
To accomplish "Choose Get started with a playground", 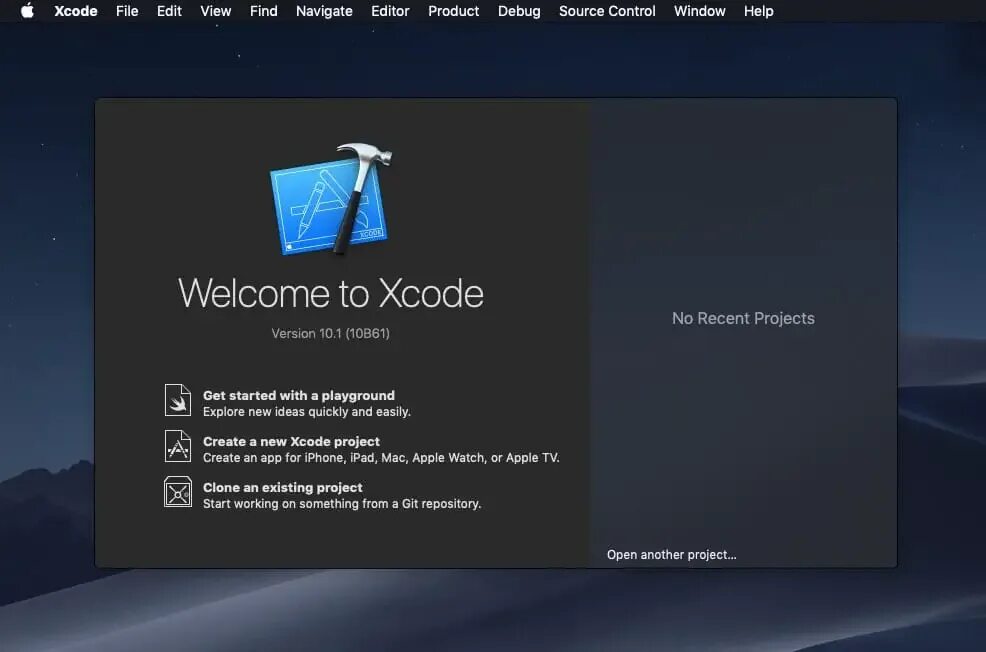I will [299, 395].
